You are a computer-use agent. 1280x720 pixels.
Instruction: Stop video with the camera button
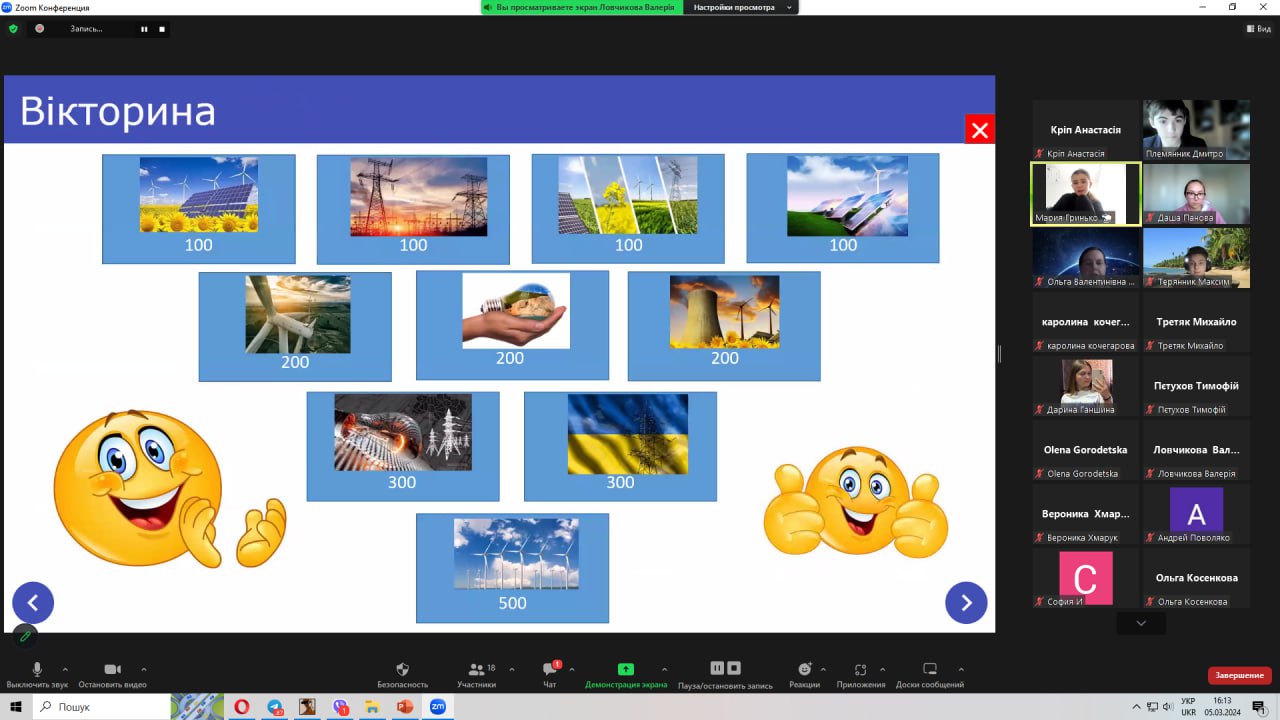(112, 670)
